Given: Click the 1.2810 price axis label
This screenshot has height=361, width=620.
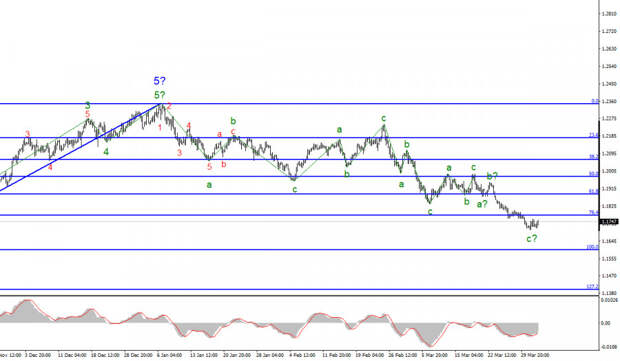Looking at the screenshot, I should click(x=609, y=13).
